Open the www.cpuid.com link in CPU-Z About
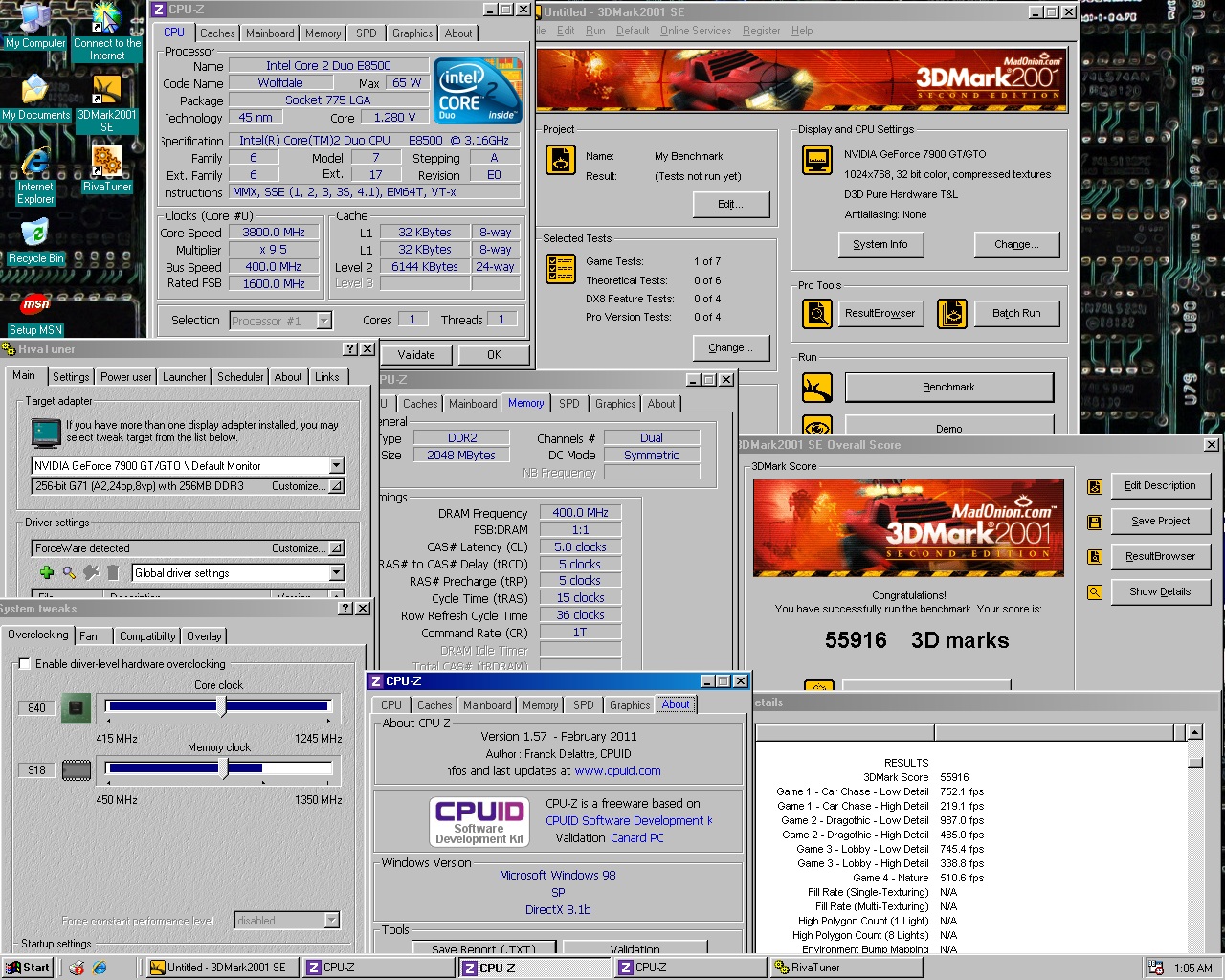This screenshot has height=980, width=1225. point(617,771)
